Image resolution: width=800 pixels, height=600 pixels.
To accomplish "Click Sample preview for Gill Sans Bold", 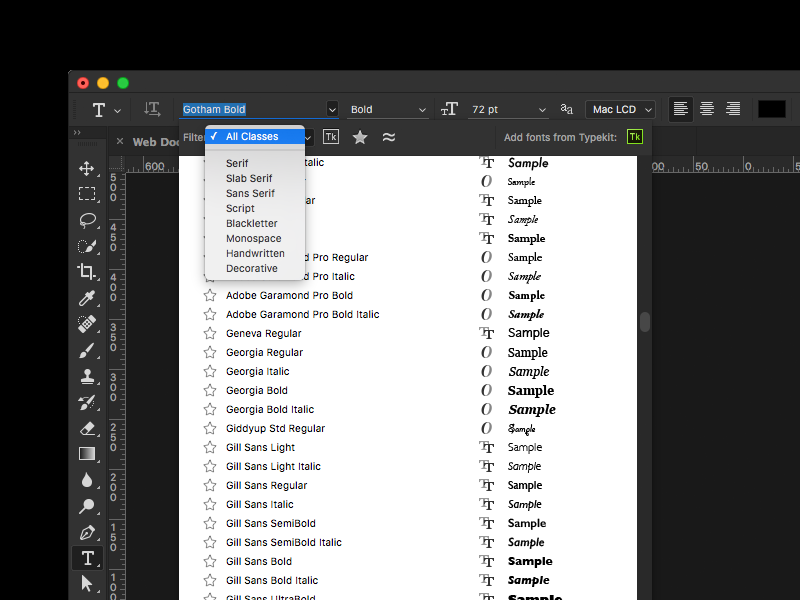I will (x=530, y=561).
